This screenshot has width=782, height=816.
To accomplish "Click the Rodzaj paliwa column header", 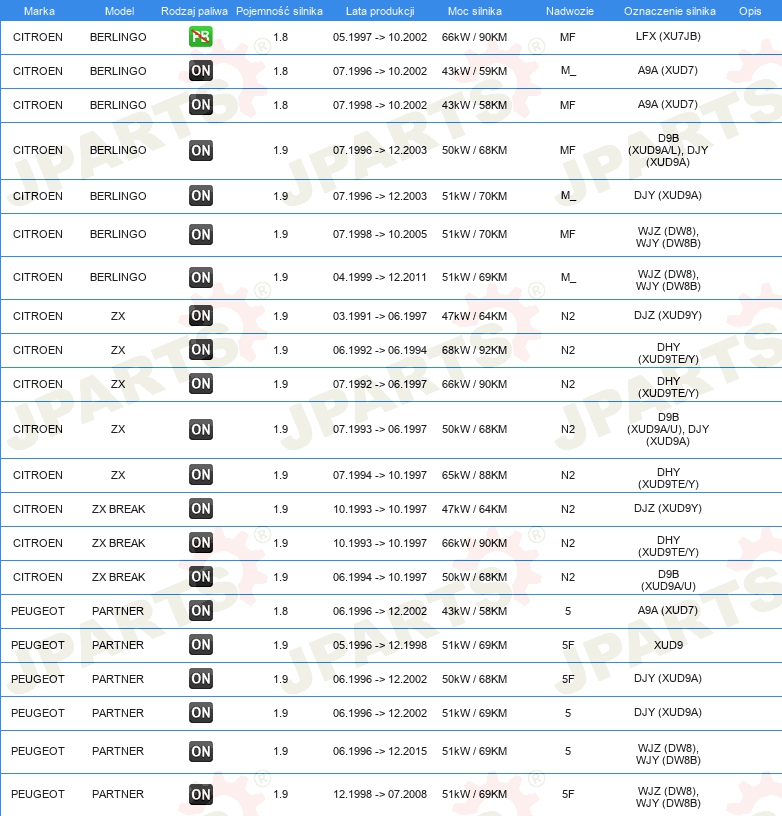I will [194, 11].
